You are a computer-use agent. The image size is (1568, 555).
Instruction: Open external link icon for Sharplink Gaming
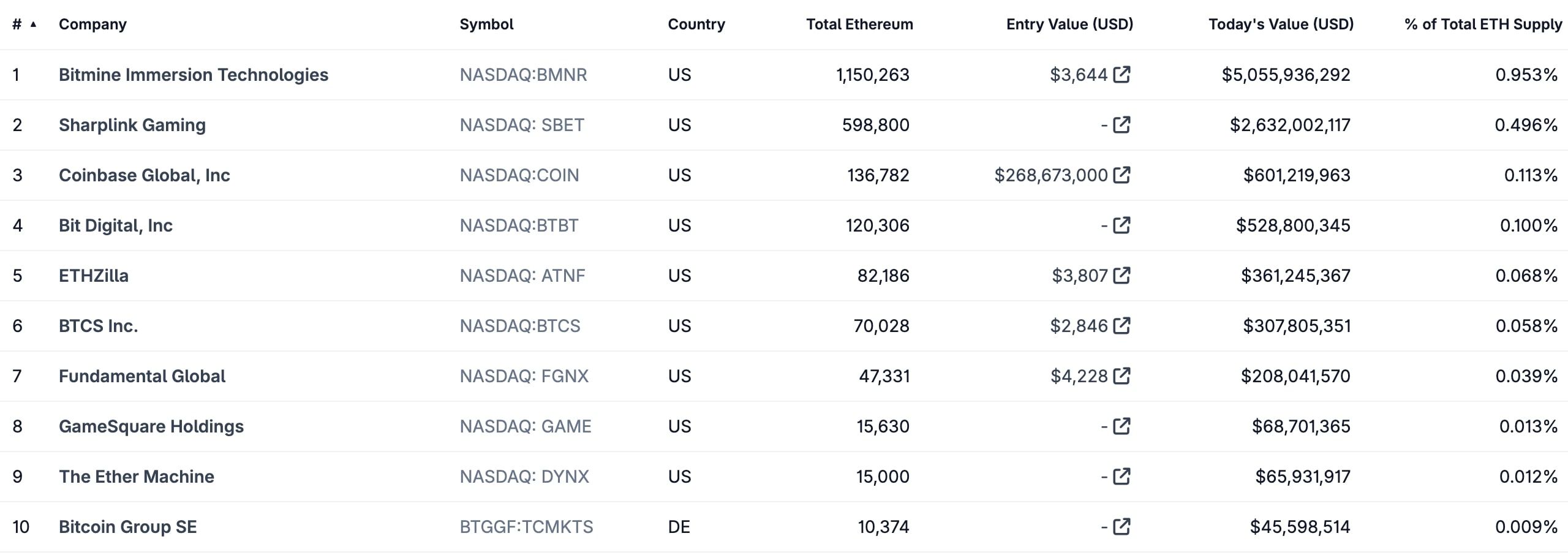point(1121,125)
